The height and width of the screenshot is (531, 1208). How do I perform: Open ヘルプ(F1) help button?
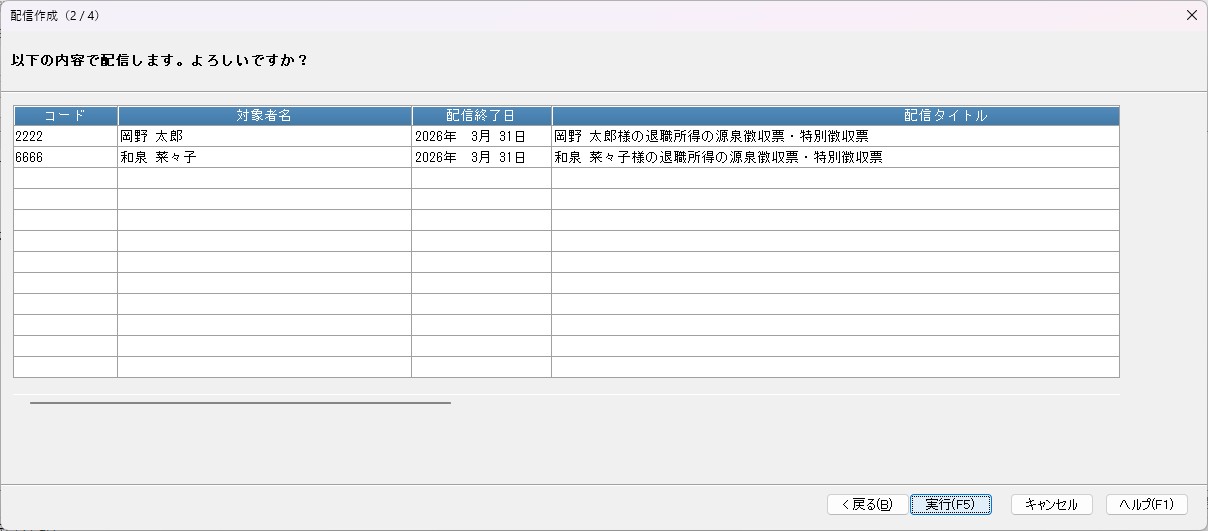point(1146,504)
